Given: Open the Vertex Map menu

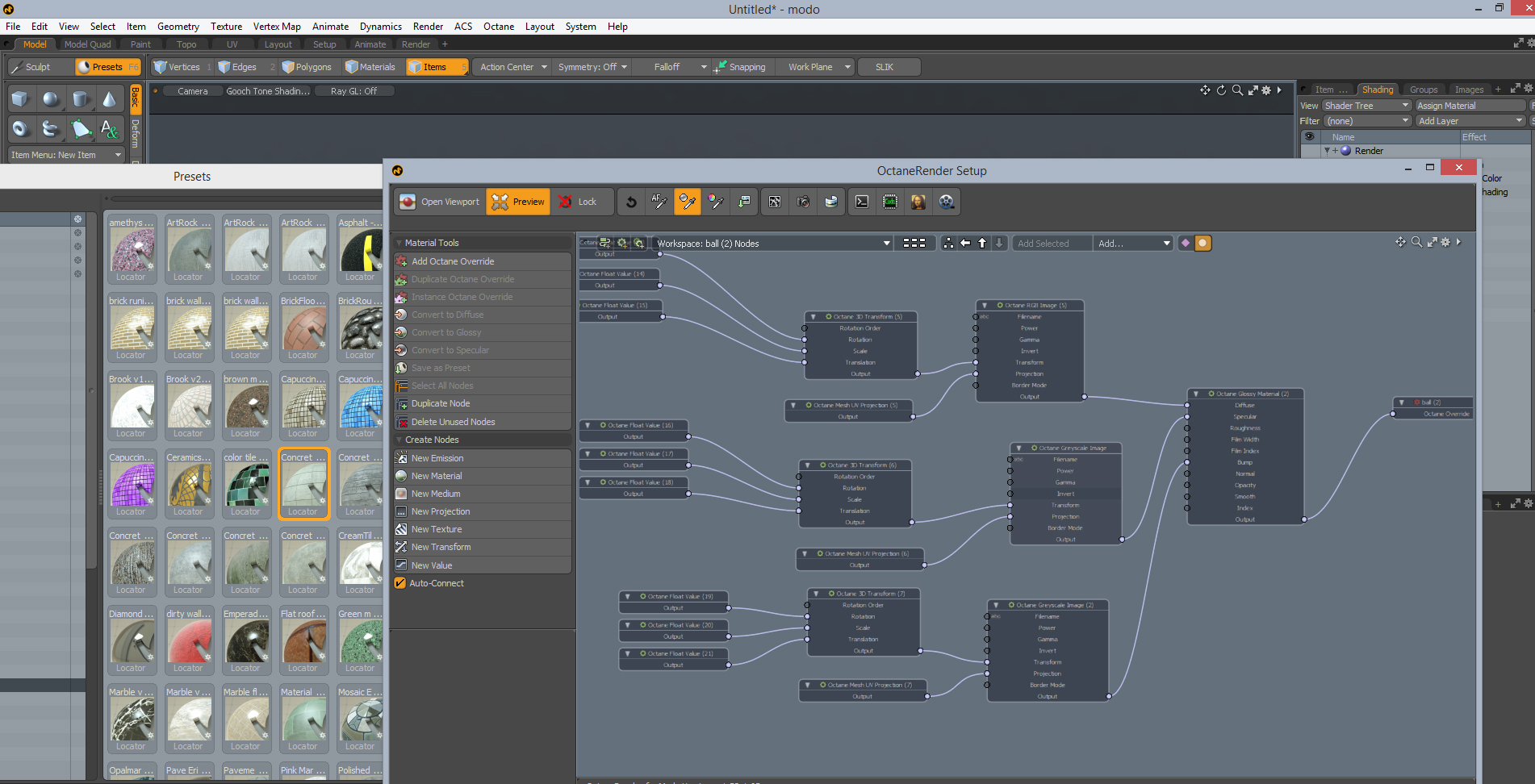Looking at the screenshot, I should tap(277, 27).
